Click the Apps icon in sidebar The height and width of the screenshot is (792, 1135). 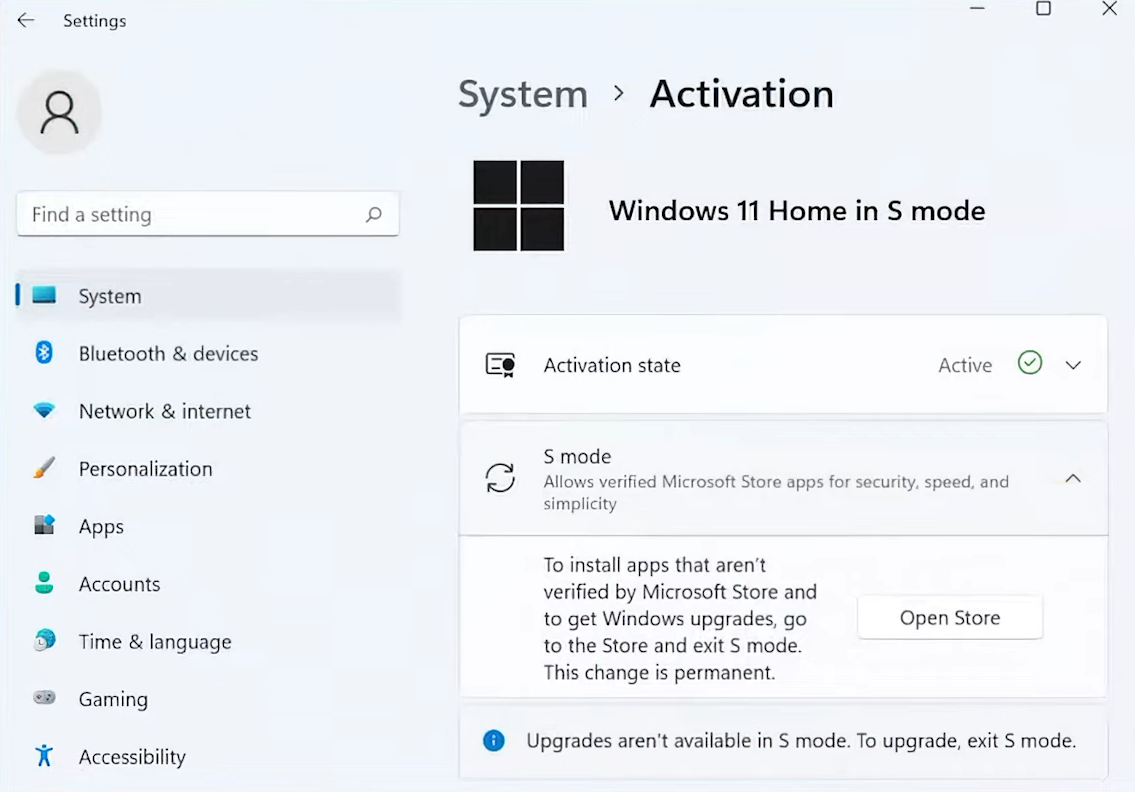coord(44,525)
